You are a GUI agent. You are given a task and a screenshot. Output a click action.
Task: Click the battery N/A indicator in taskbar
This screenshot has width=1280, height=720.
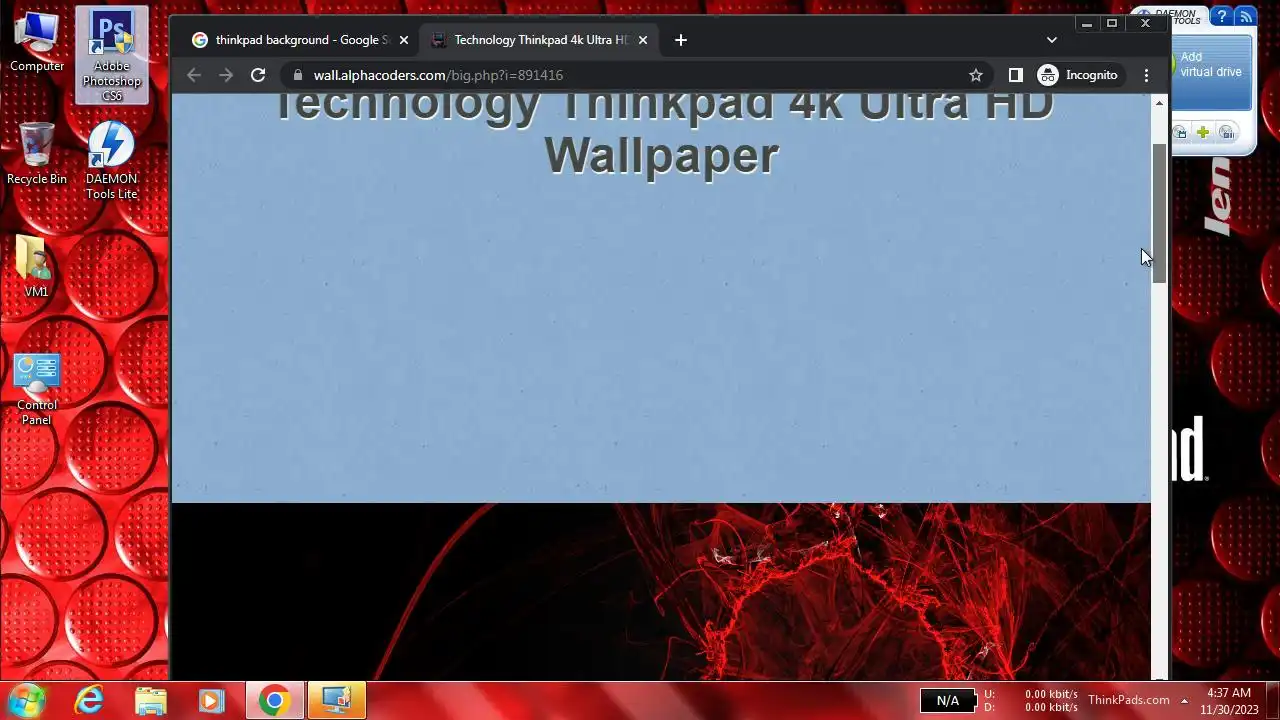point(947,701)
